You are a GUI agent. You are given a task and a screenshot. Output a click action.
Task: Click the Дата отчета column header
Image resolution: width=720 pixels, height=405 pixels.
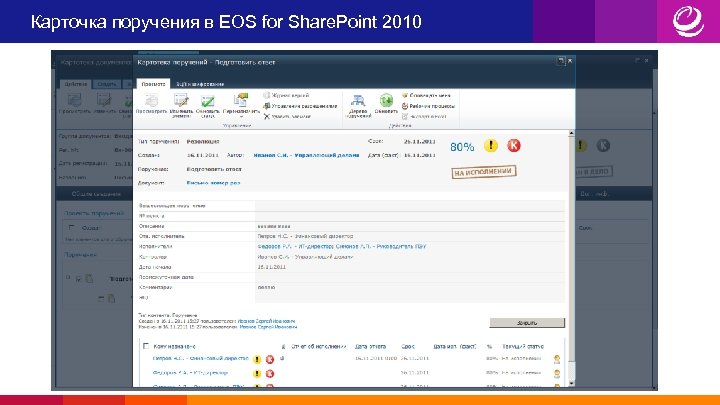click(x=370, y=346)
